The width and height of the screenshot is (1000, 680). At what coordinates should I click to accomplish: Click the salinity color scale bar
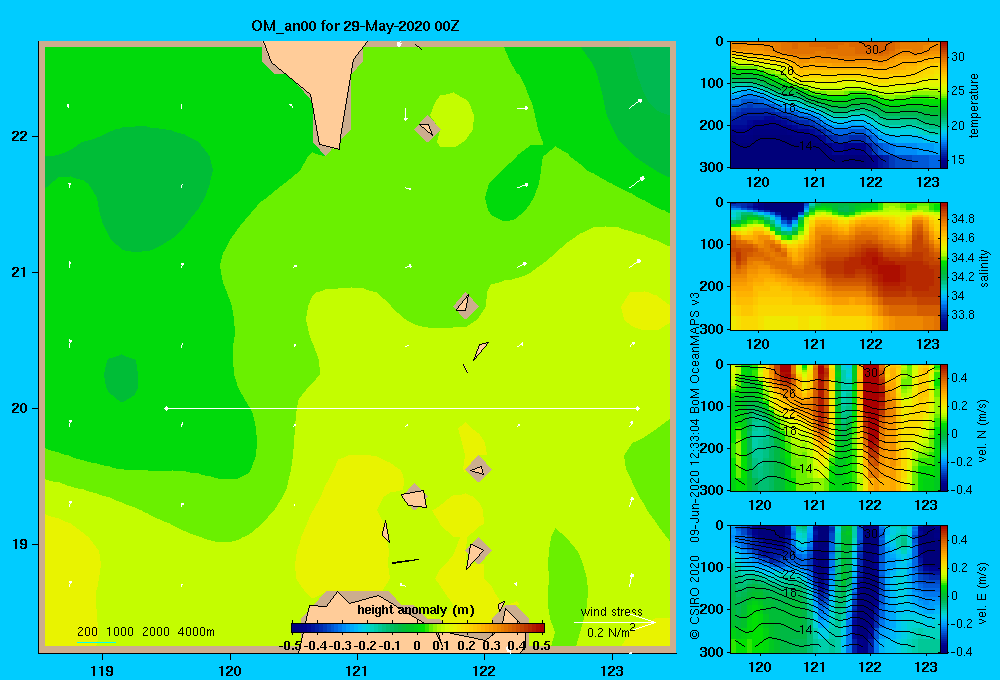944,266
